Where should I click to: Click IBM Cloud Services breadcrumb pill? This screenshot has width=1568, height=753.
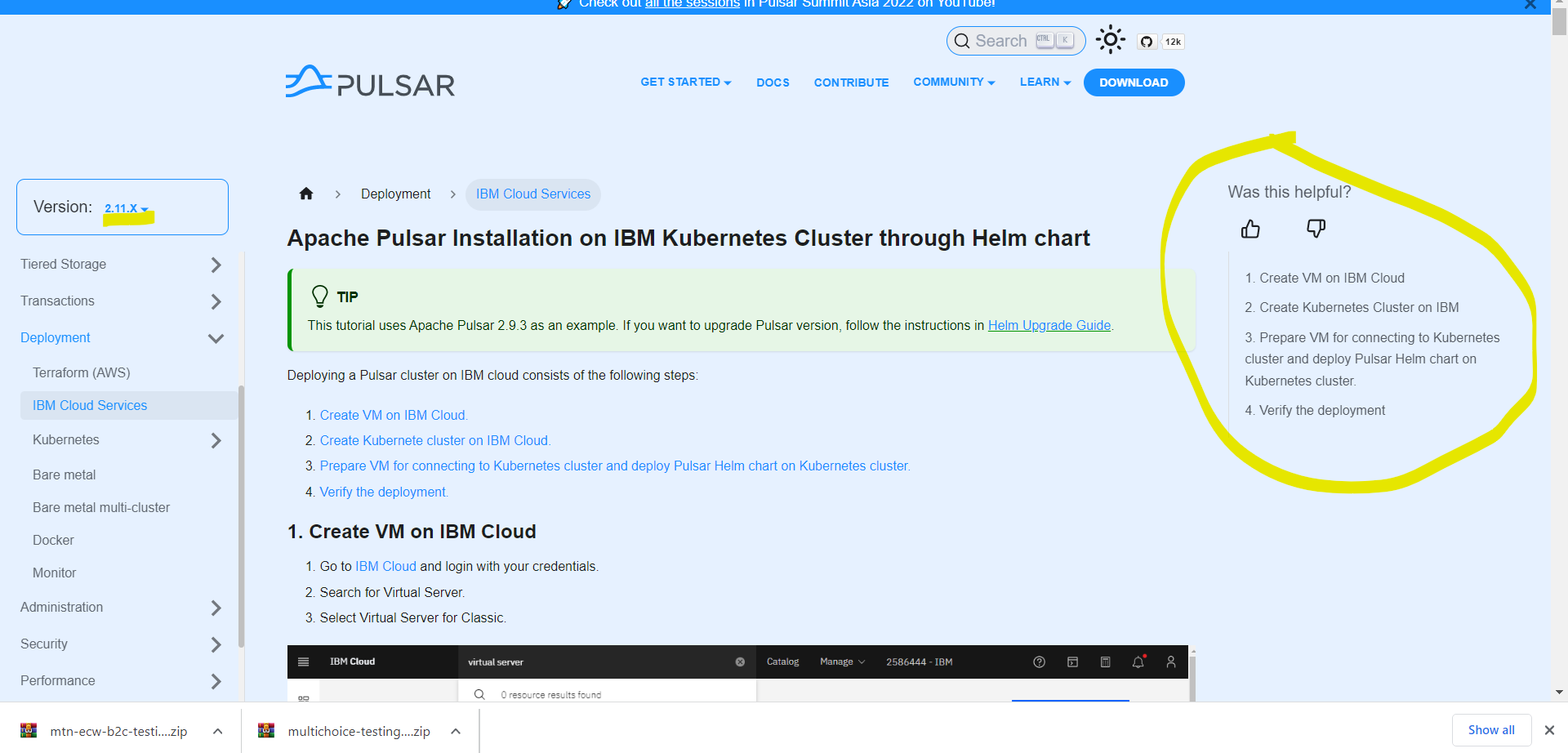coord(533,194)
